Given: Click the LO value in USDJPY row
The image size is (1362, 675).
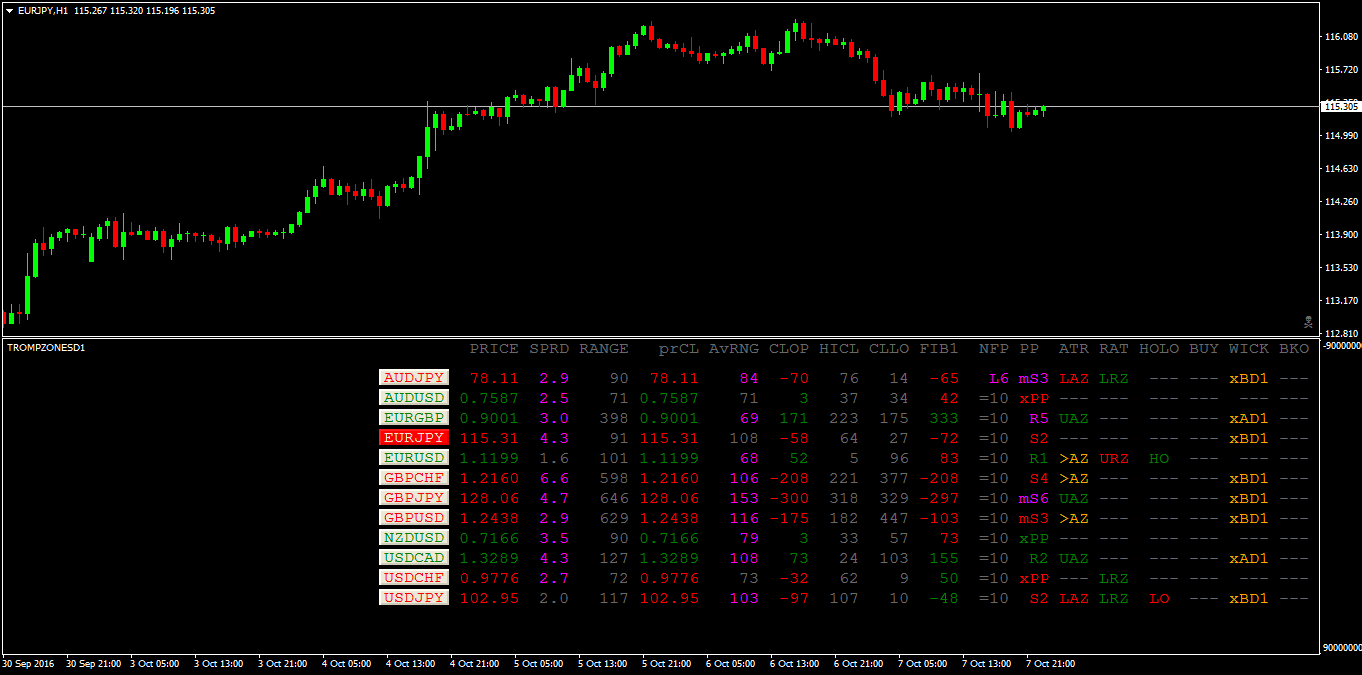Looking at the screenshot, I should tap(1159, 599).
